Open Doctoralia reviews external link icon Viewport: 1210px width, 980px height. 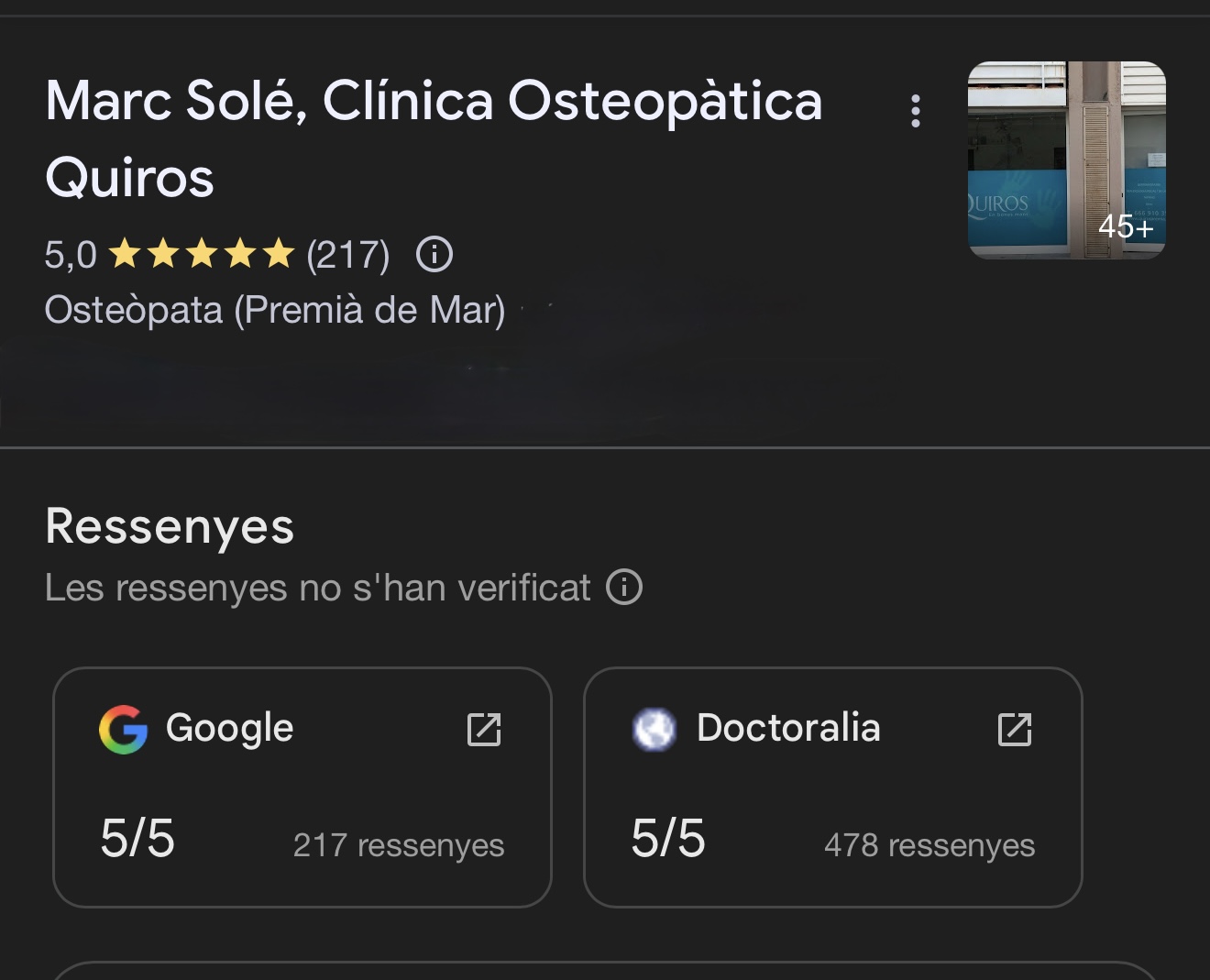click(x=1015, y=730)
